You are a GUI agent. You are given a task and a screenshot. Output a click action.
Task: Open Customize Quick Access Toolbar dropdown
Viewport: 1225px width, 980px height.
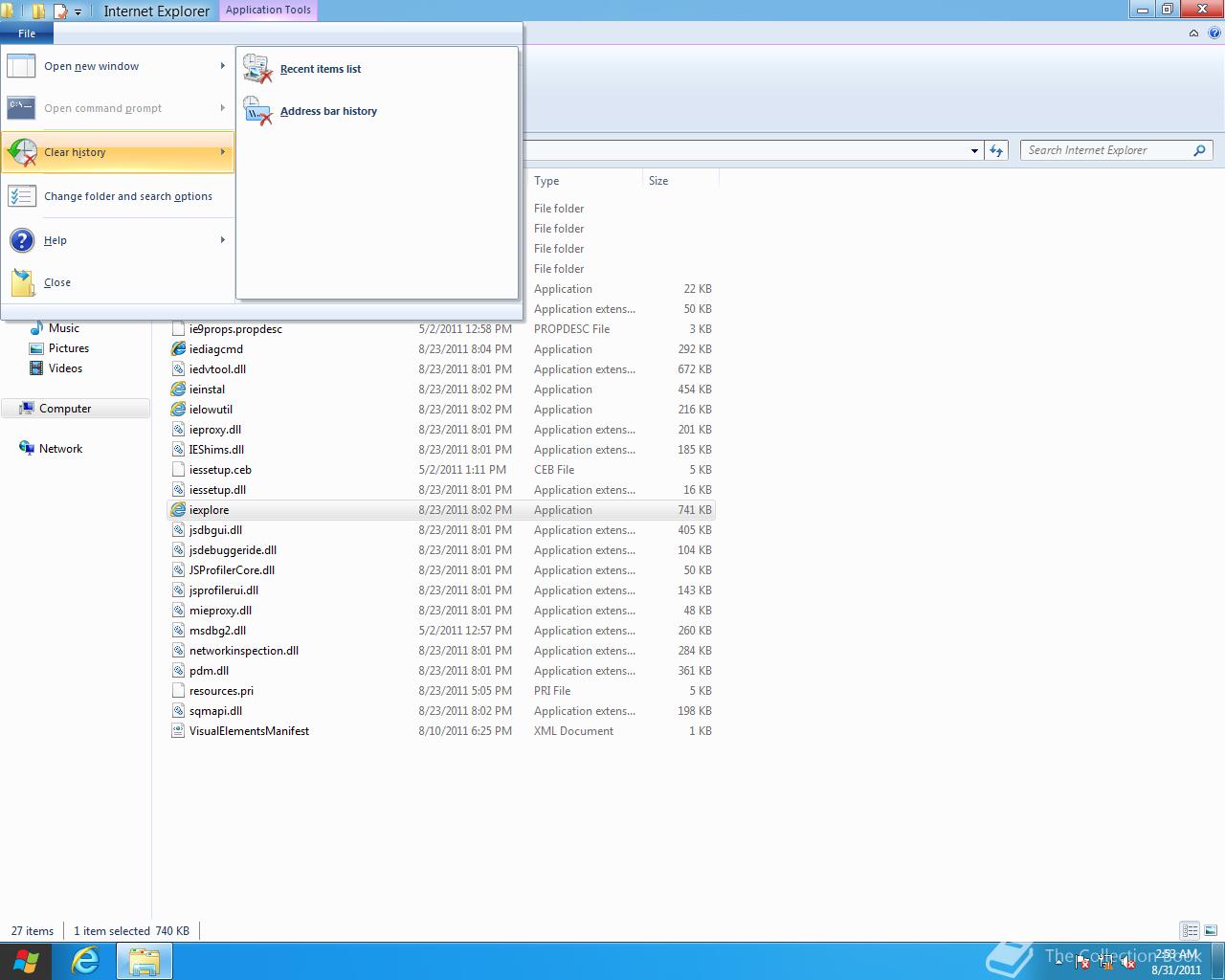click(78, 11)
